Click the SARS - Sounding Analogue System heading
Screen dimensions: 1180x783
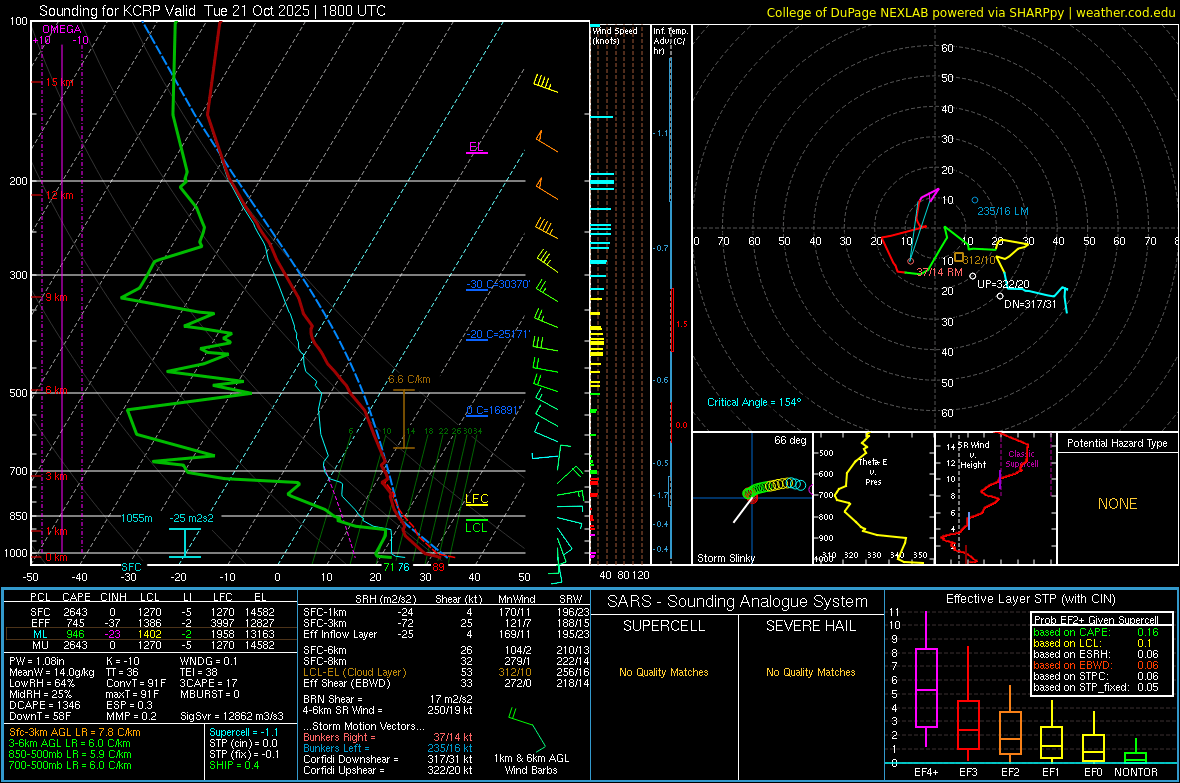click(x=738, y=602)
